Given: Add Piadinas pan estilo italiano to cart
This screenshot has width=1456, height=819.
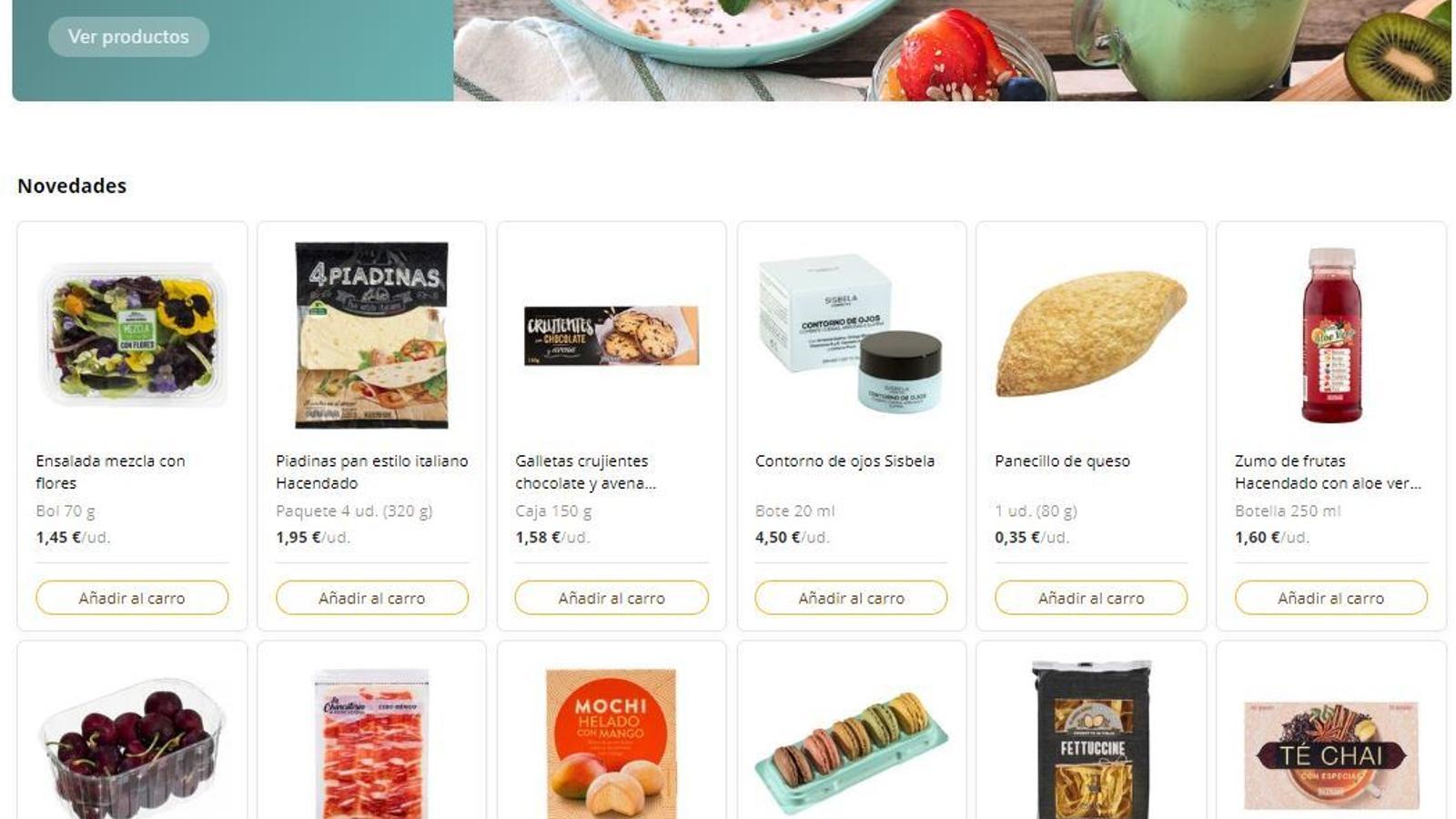Looking at the screenshot, I should coord(372,598).
